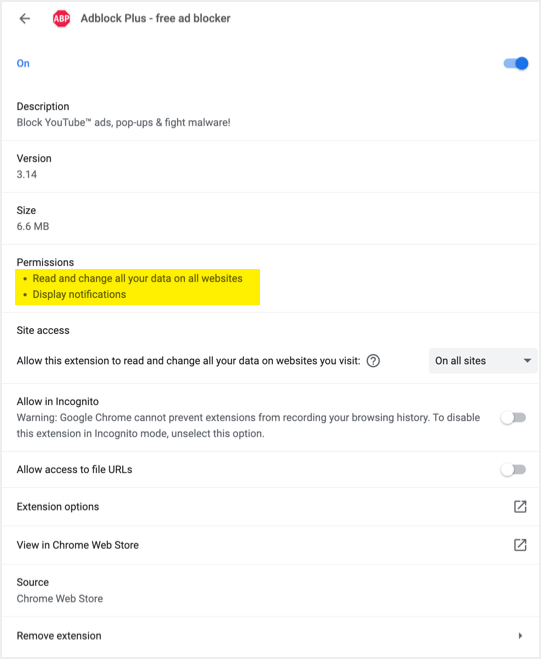Click the Adblock Plus title text
The height and width of the screenshot is (659, 541).
click(x=156, y=18)
